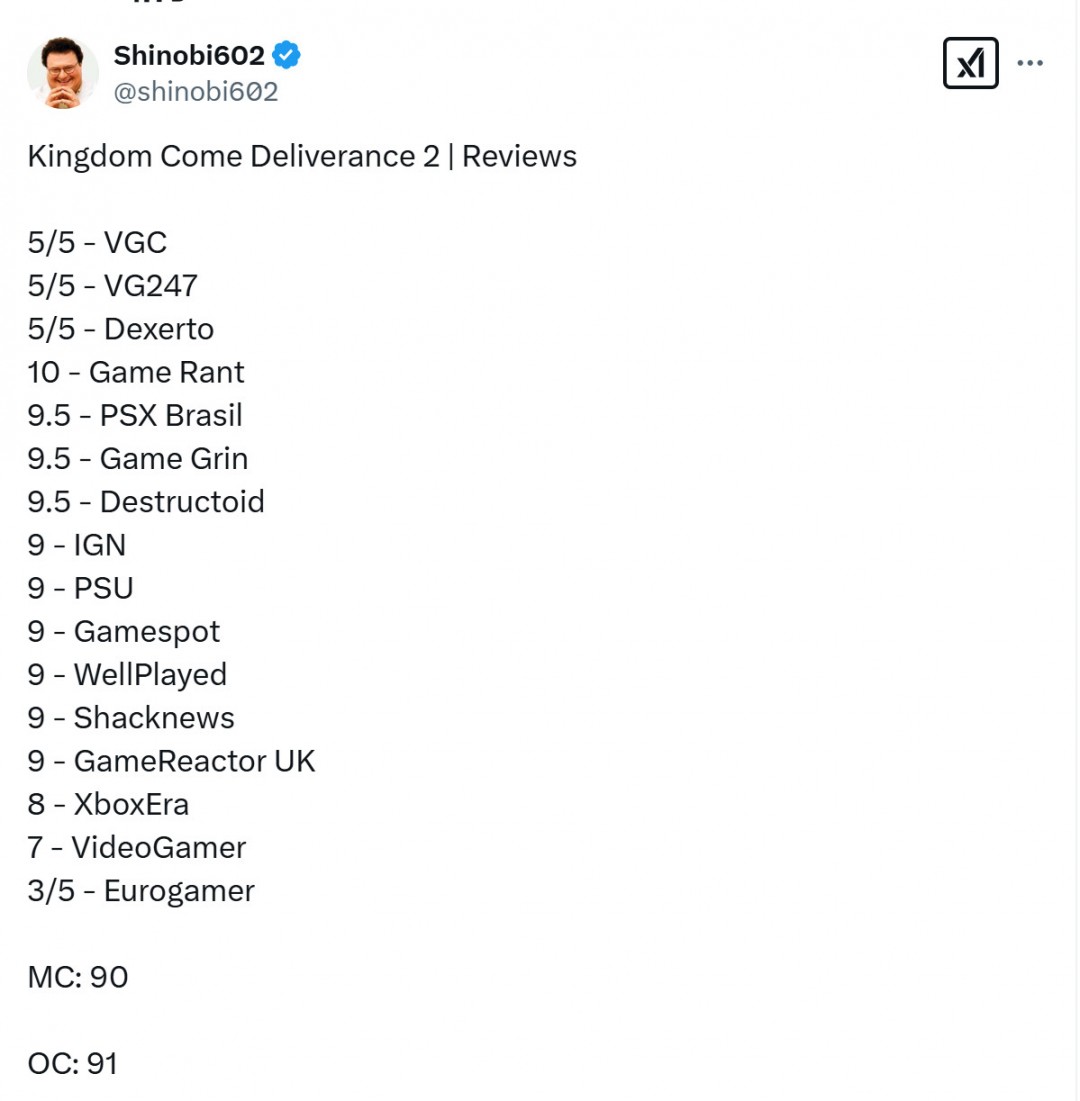Screen dimensions: 1080x1101
Task: Click the MC: 90 score text
Action: click(x=78, y=977)
